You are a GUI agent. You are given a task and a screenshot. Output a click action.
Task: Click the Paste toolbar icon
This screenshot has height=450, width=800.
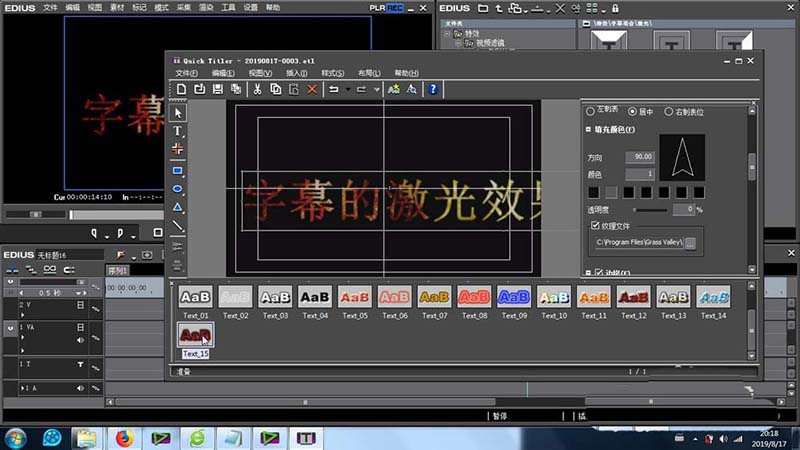[x=294, y=89]
